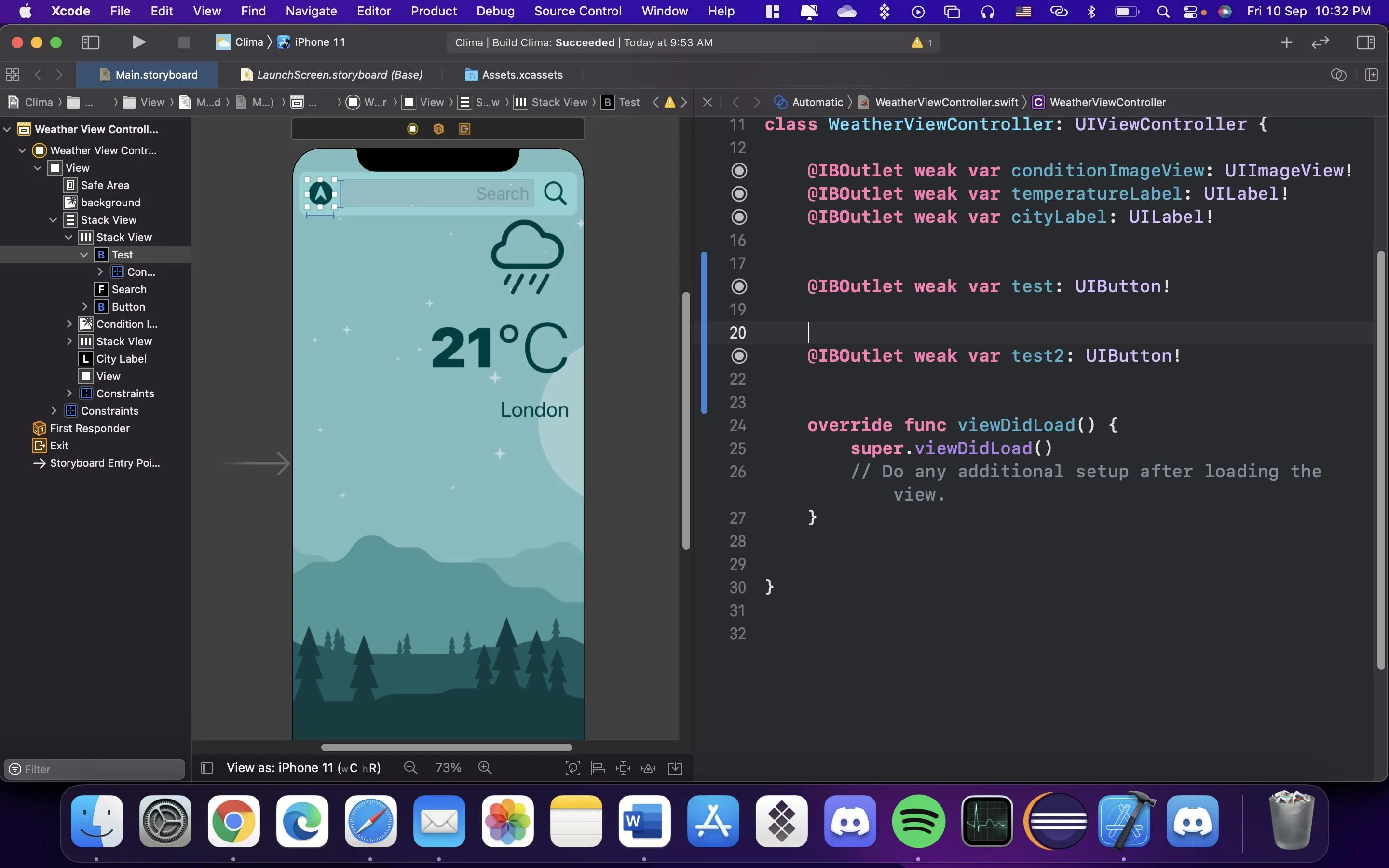Open the Add New Constraints icon
The image size is (1389, 868).
coord(623,768)
